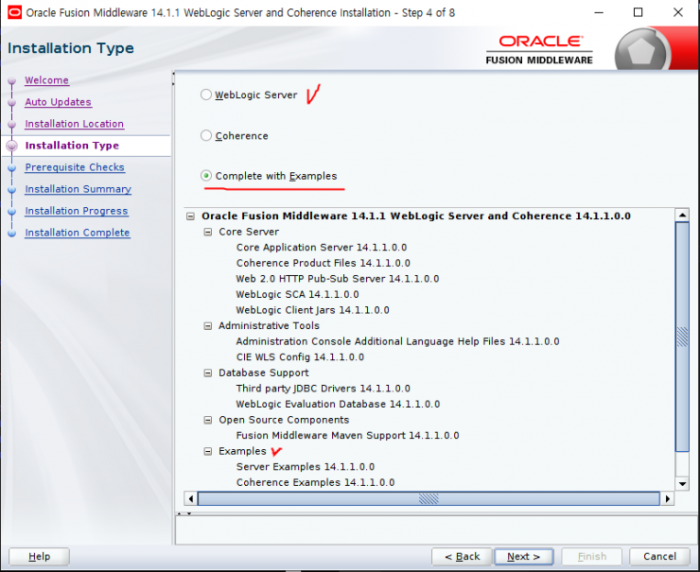Viewport: 700px width, 572px height.
Task: Jump to Prerequisite Checks step
Action: click(x=75, y=167)
